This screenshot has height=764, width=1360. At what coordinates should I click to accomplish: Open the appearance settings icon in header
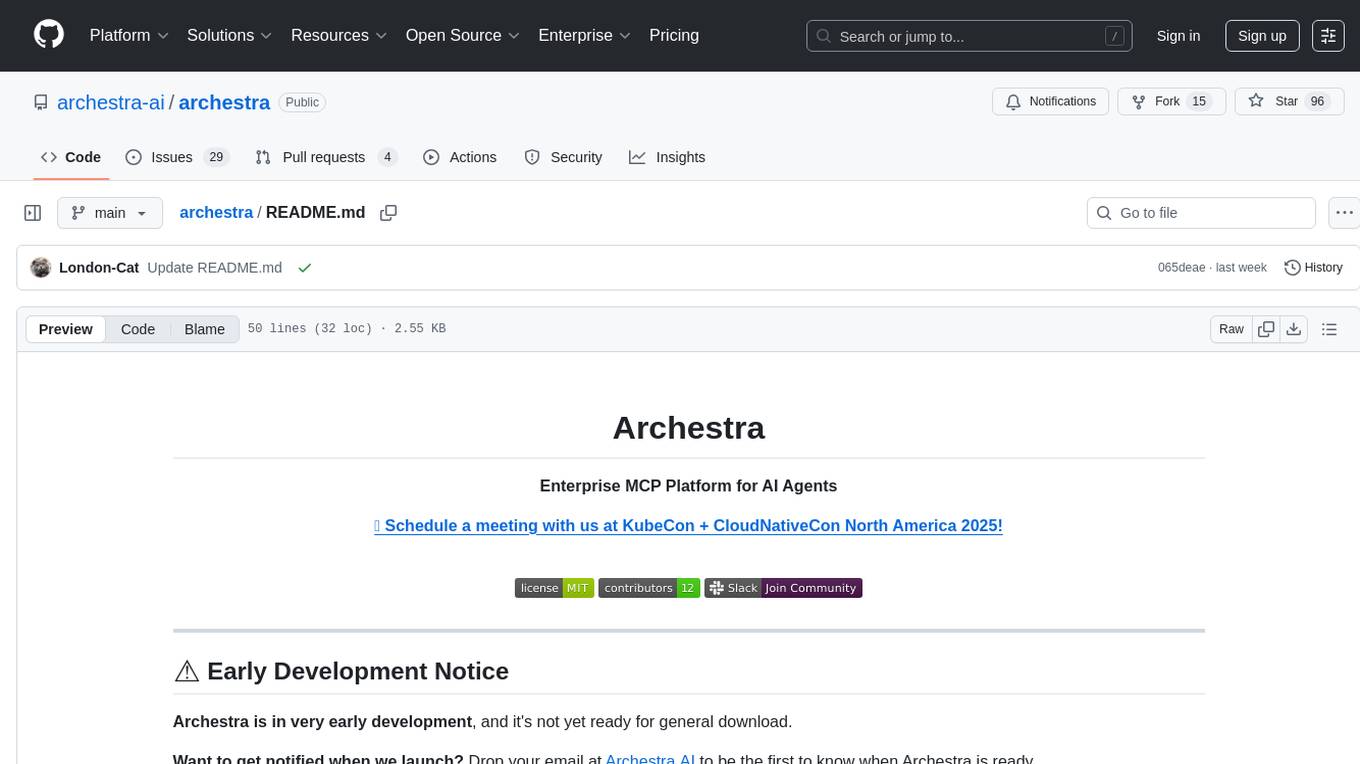[x=1328, y=36]
